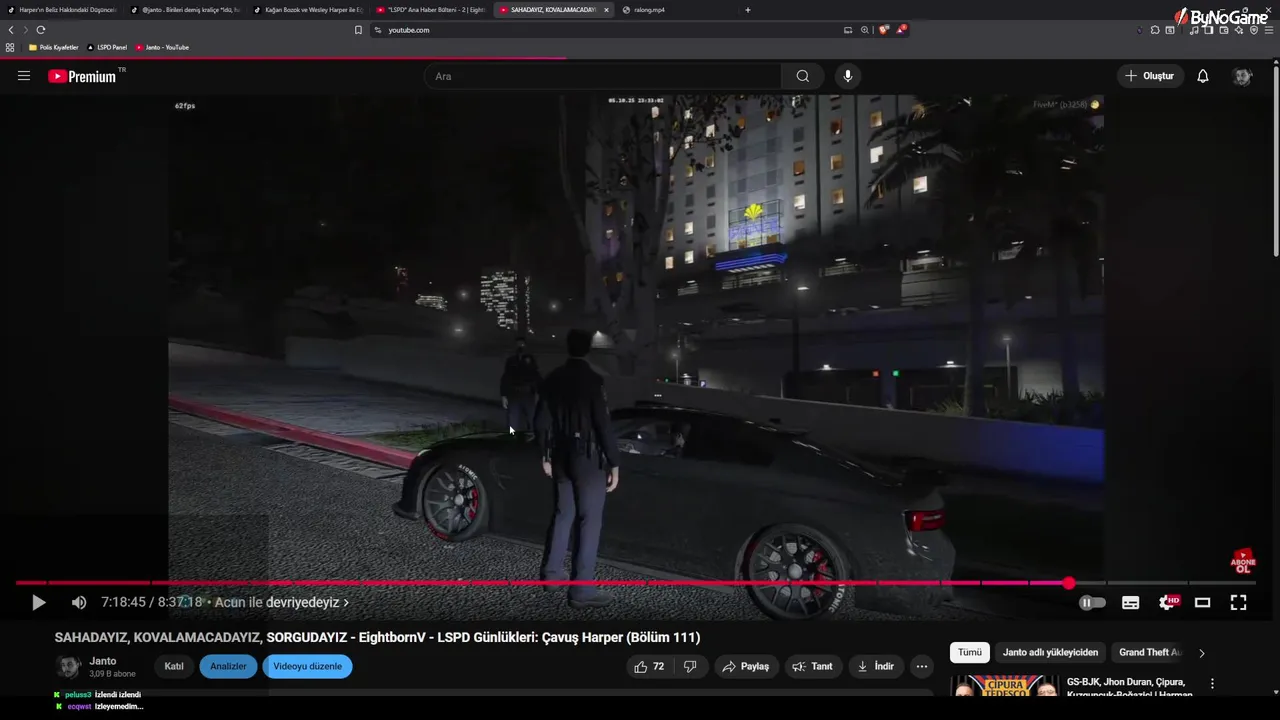Start voice search with microphone icon
Viewport: 1280px width, 720px height.
pos(848,76)
